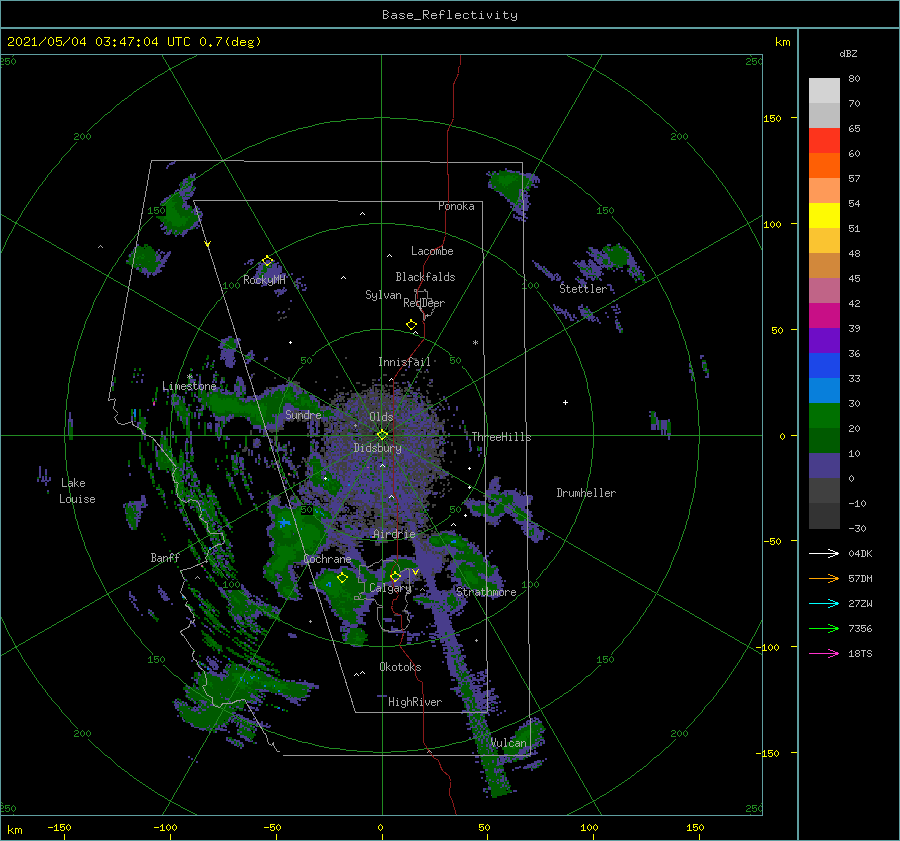Click the dBZ legend heading
The height and width of the screenshot is (841, 900).
(848, 53)
